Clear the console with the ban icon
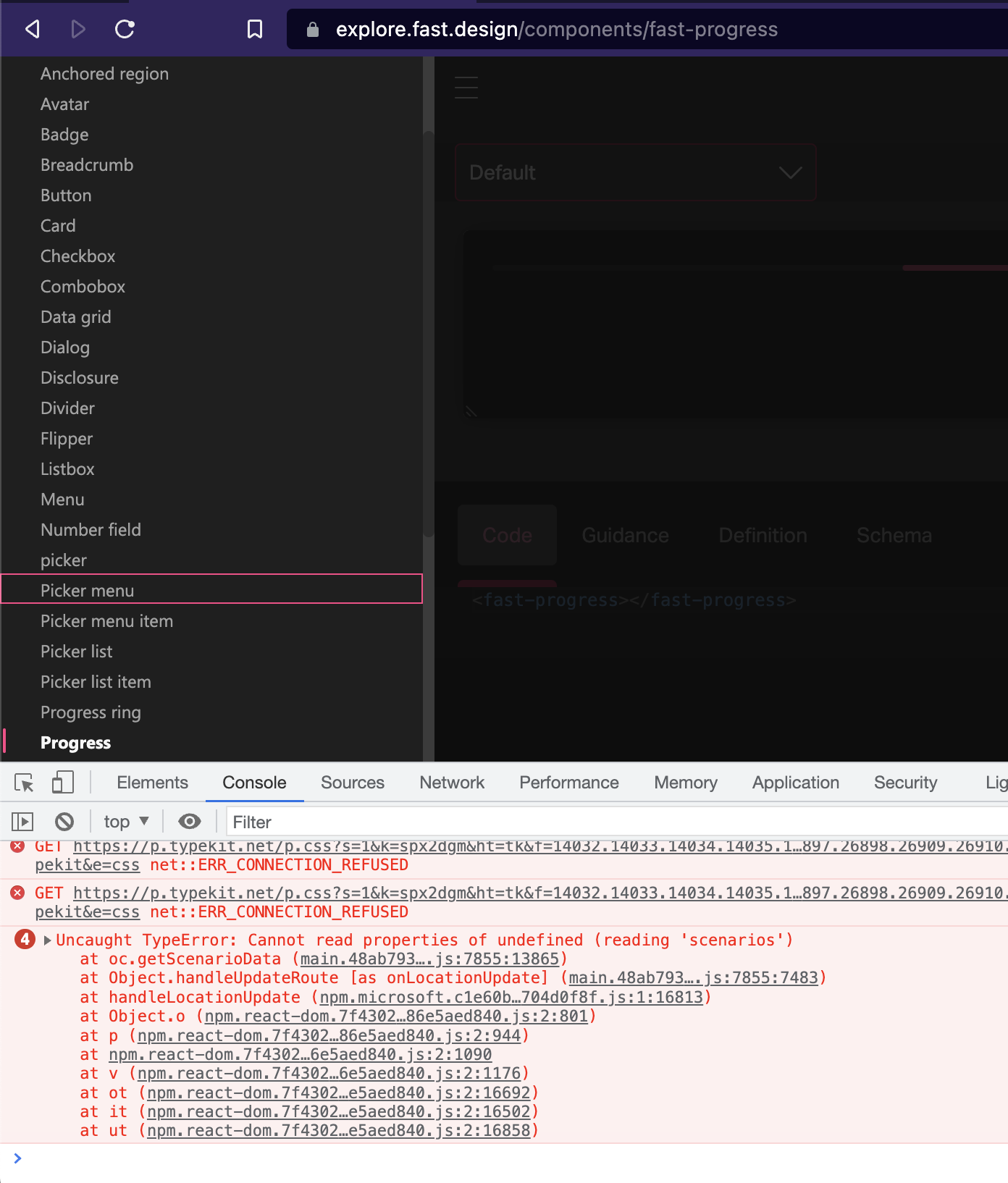This screenshot has height=1183, width=1008. point(64,822)
